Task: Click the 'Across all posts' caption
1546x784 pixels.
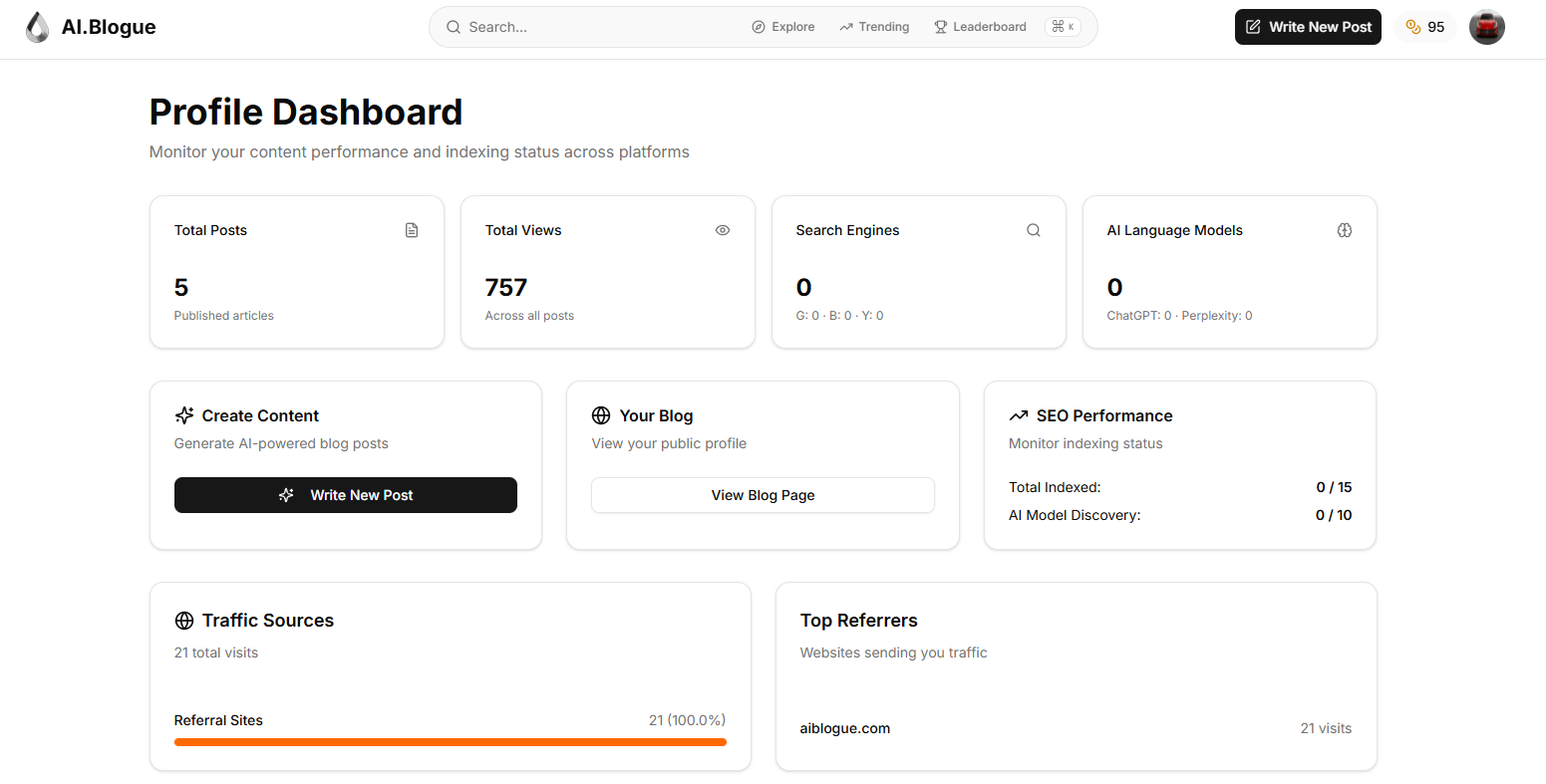Action: [x=529, y=316]
